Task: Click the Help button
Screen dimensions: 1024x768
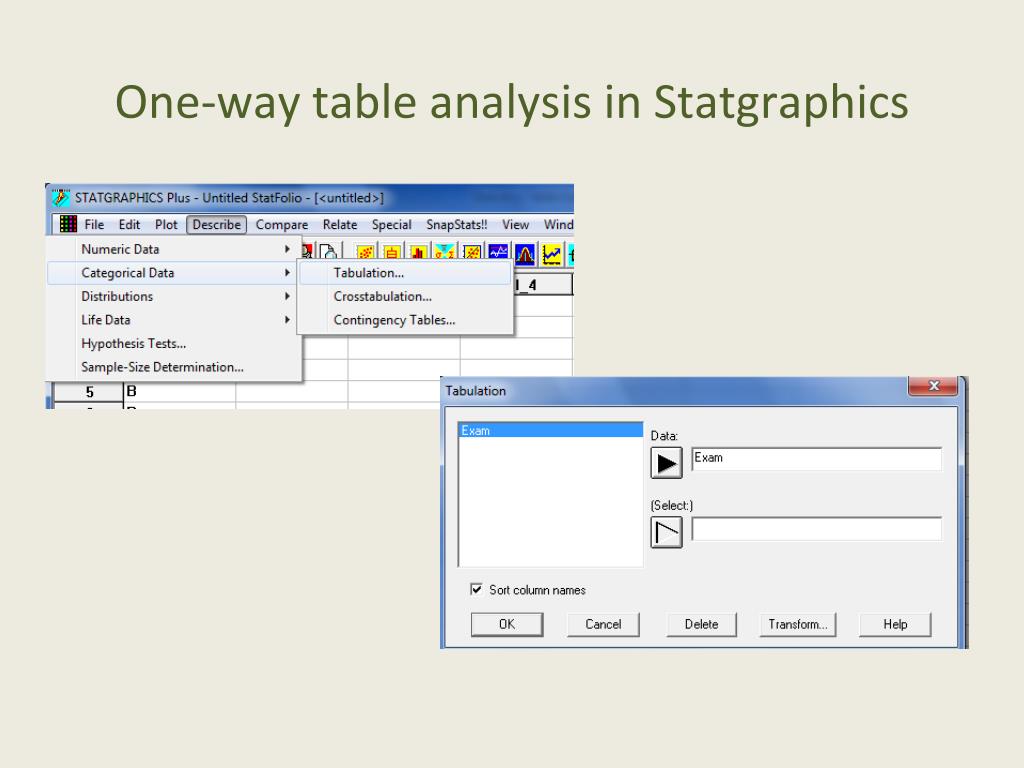Action: [x=895, y=624]
